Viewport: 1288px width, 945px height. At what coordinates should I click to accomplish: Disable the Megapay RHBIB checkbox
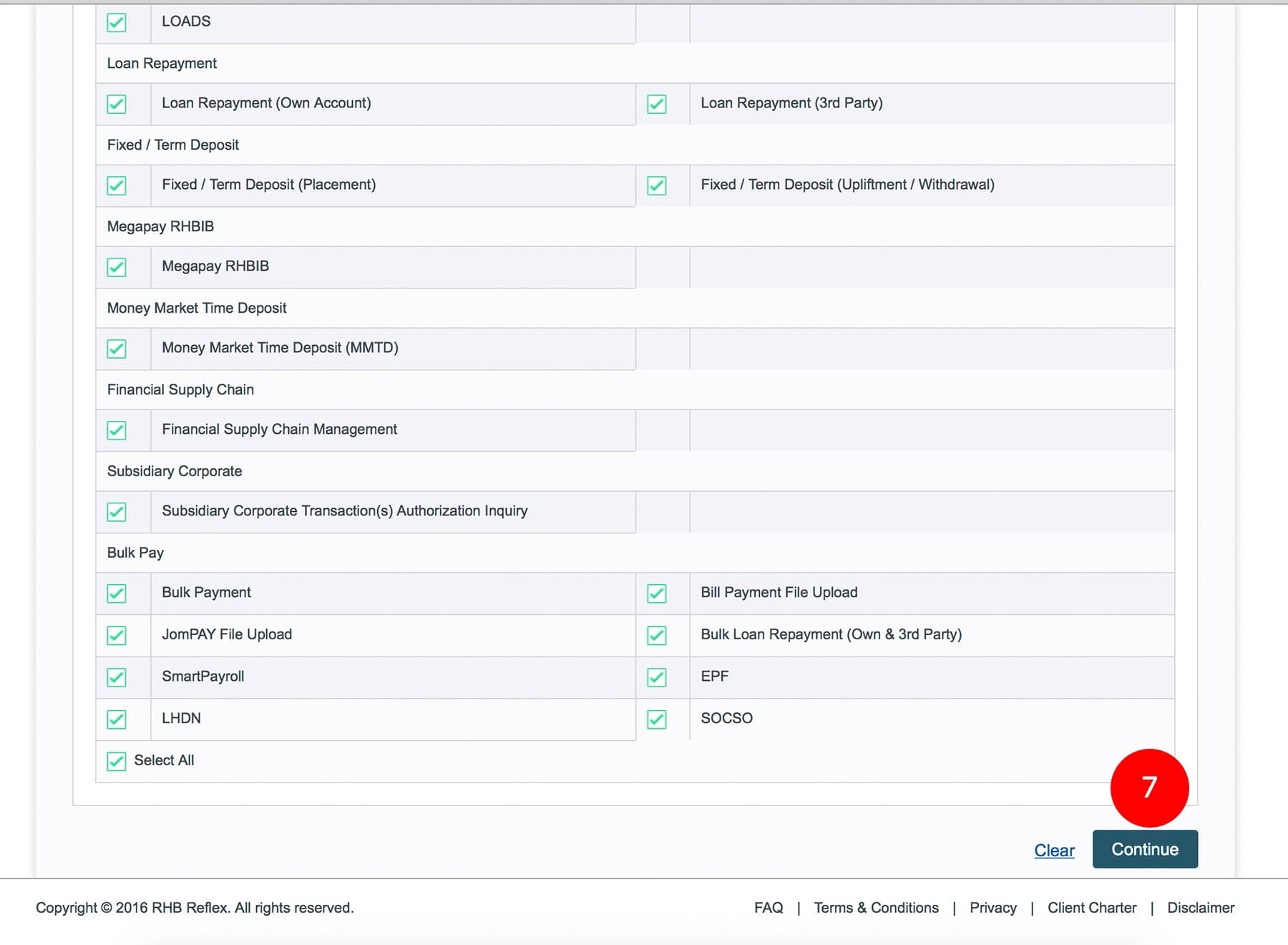117,268
